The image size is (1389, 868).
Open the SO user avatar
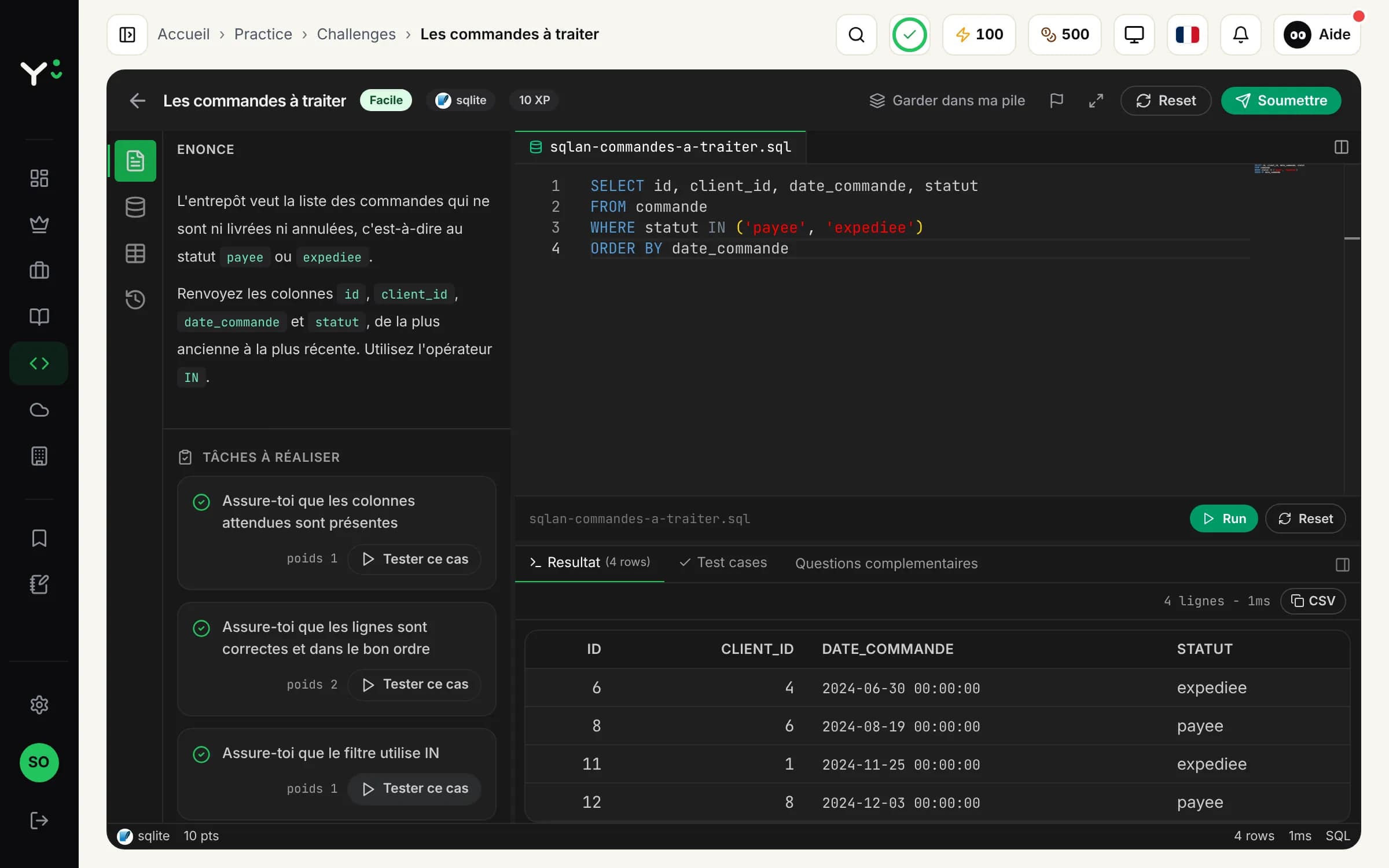pos(39,763)
